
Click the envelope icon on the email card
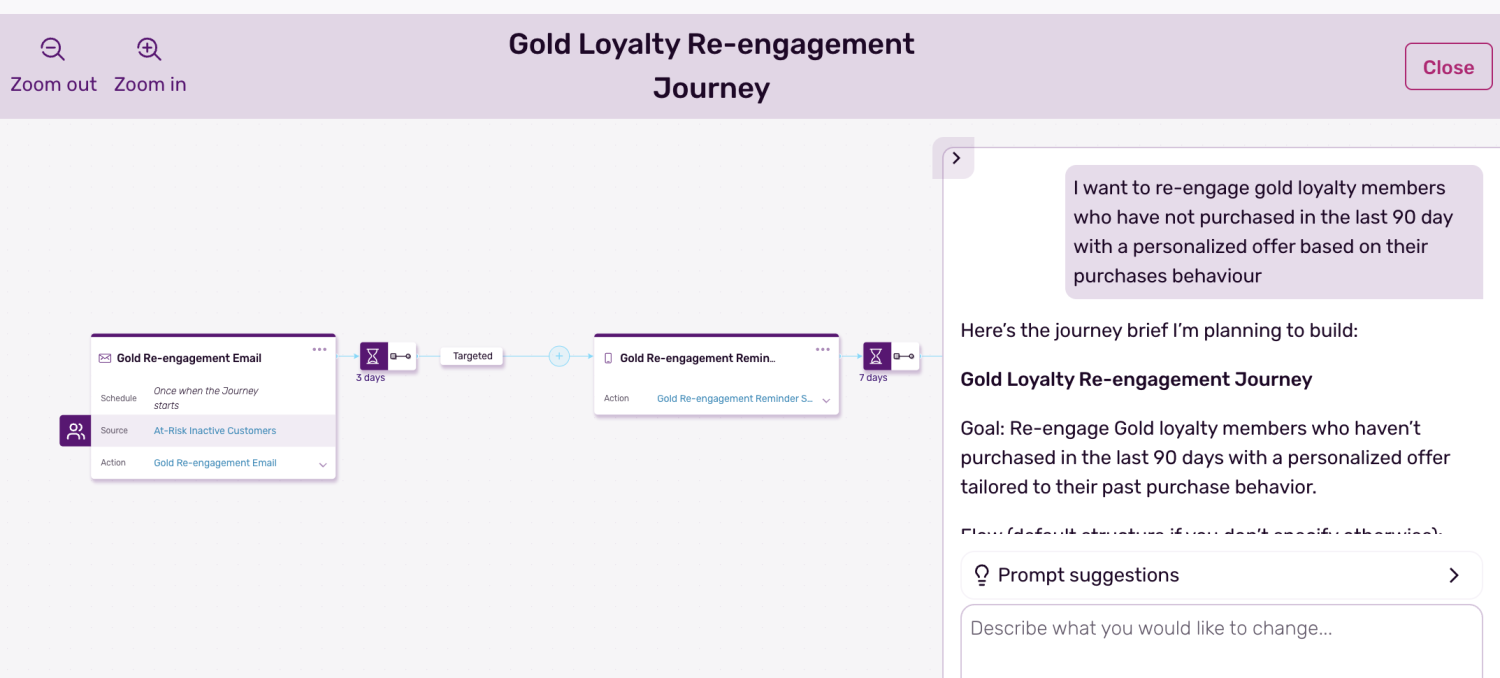tap(105, 358)
